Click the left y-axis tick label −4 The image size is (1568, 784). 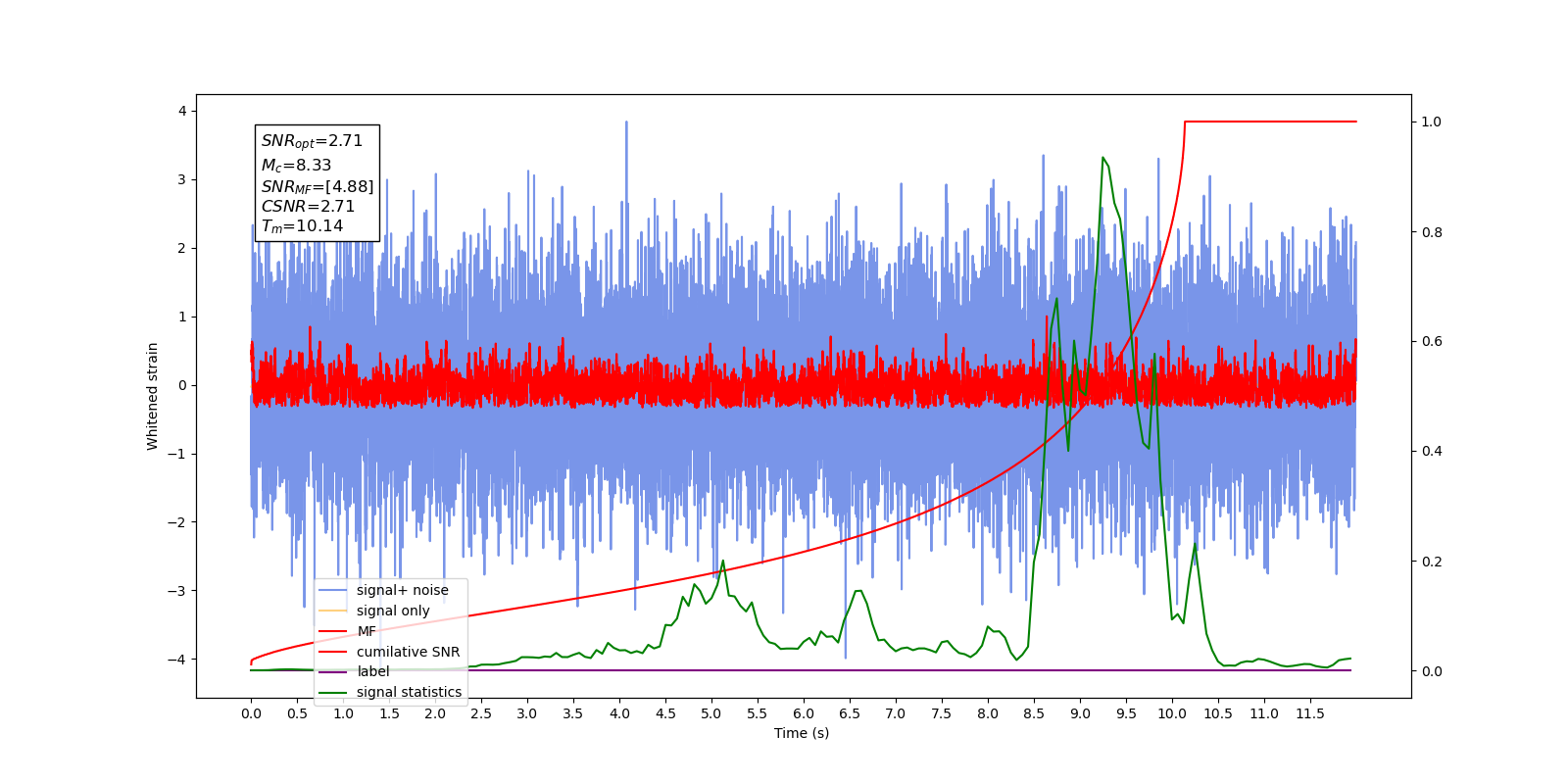(x=176, y=659)
